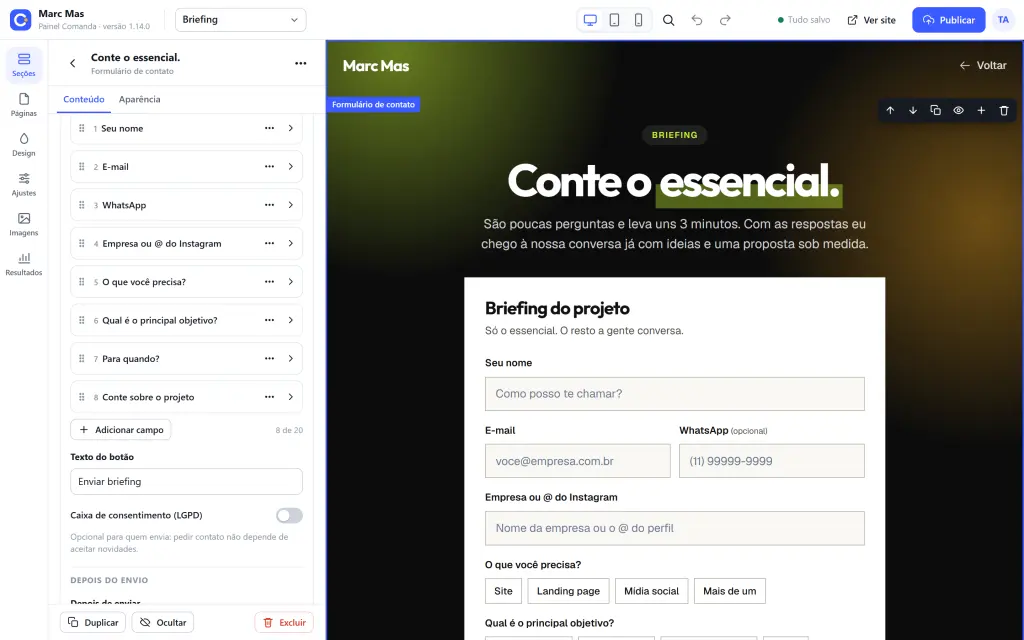Open the Design sidebar panel
Image resolution: width=1024 pixels, height=640 pixels.
[24, 145]
